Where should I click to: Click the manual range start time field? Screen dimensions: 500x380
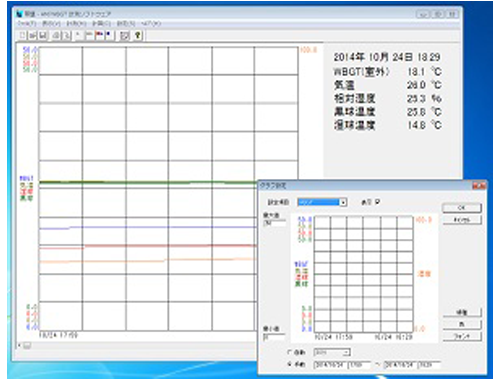point(358,365)
